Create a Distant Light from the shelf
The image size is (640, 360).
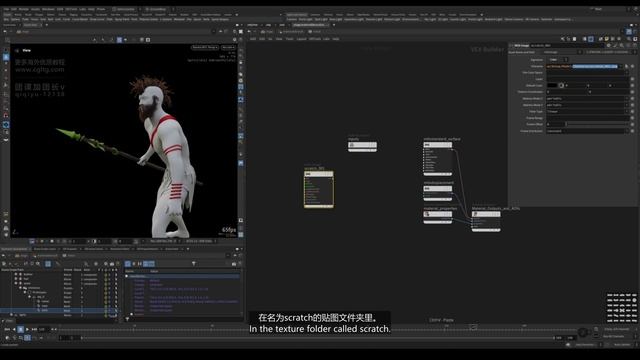tap(391, 19)
